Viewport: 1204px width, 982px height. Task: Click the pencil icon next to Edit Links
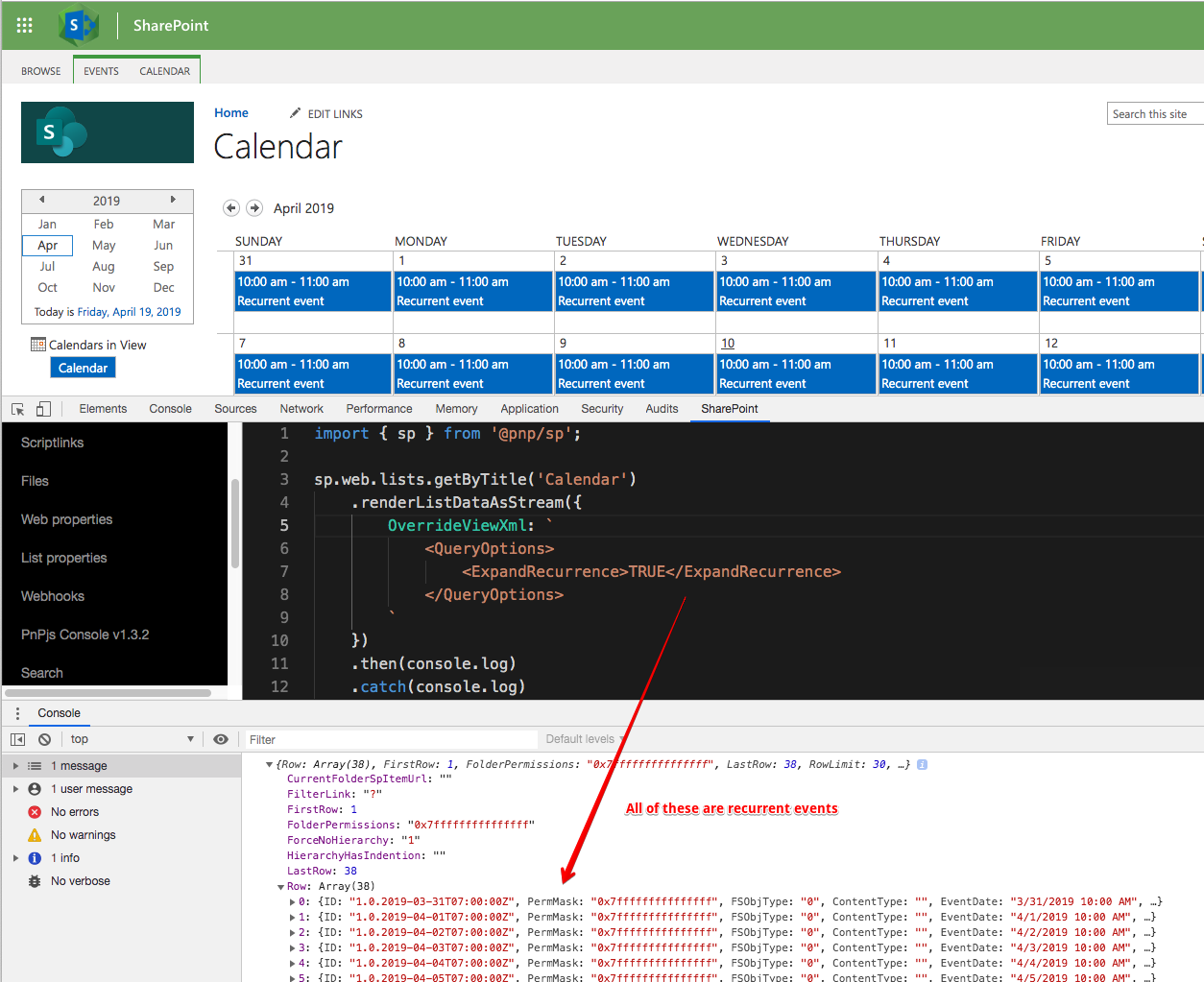[296, 113]
